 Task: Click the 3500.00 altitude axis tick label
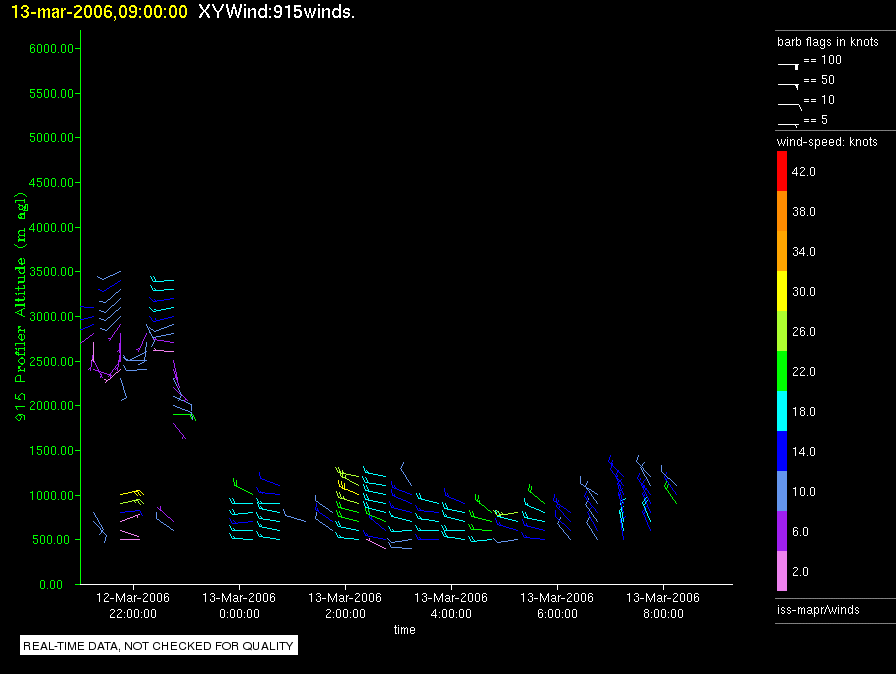(x=46, y=272)
